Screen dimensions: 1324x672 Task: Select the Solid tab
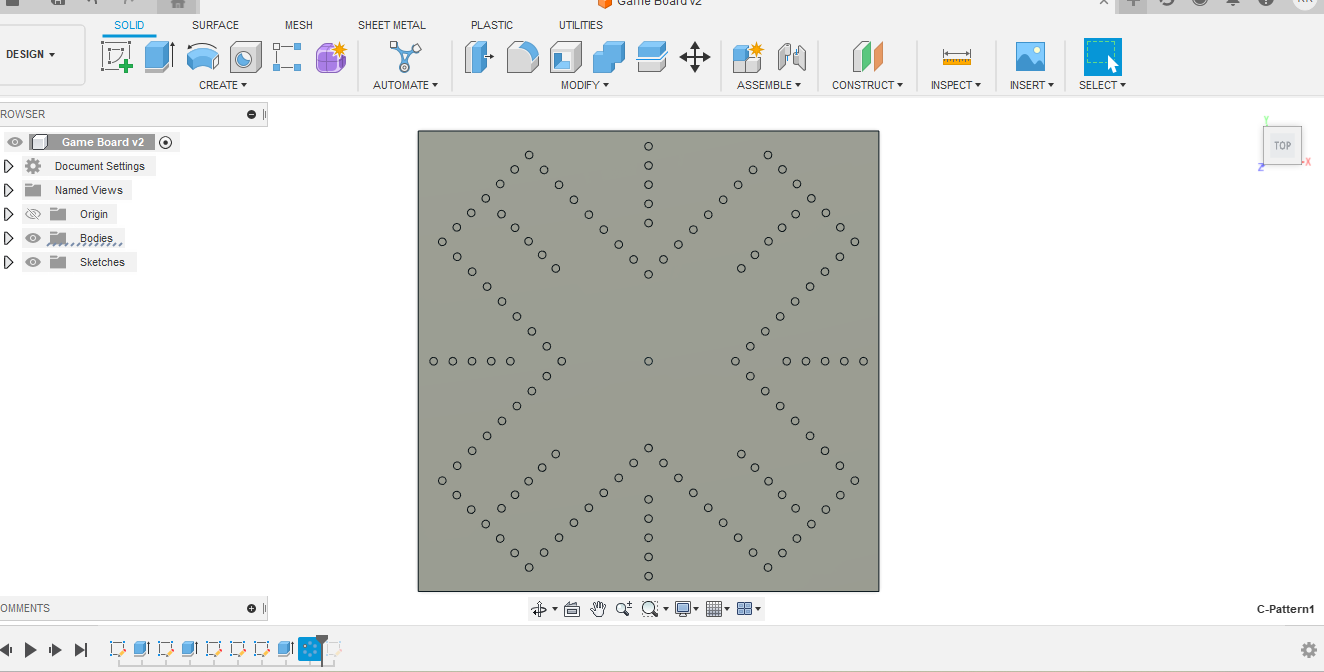(x=129, y=25)
